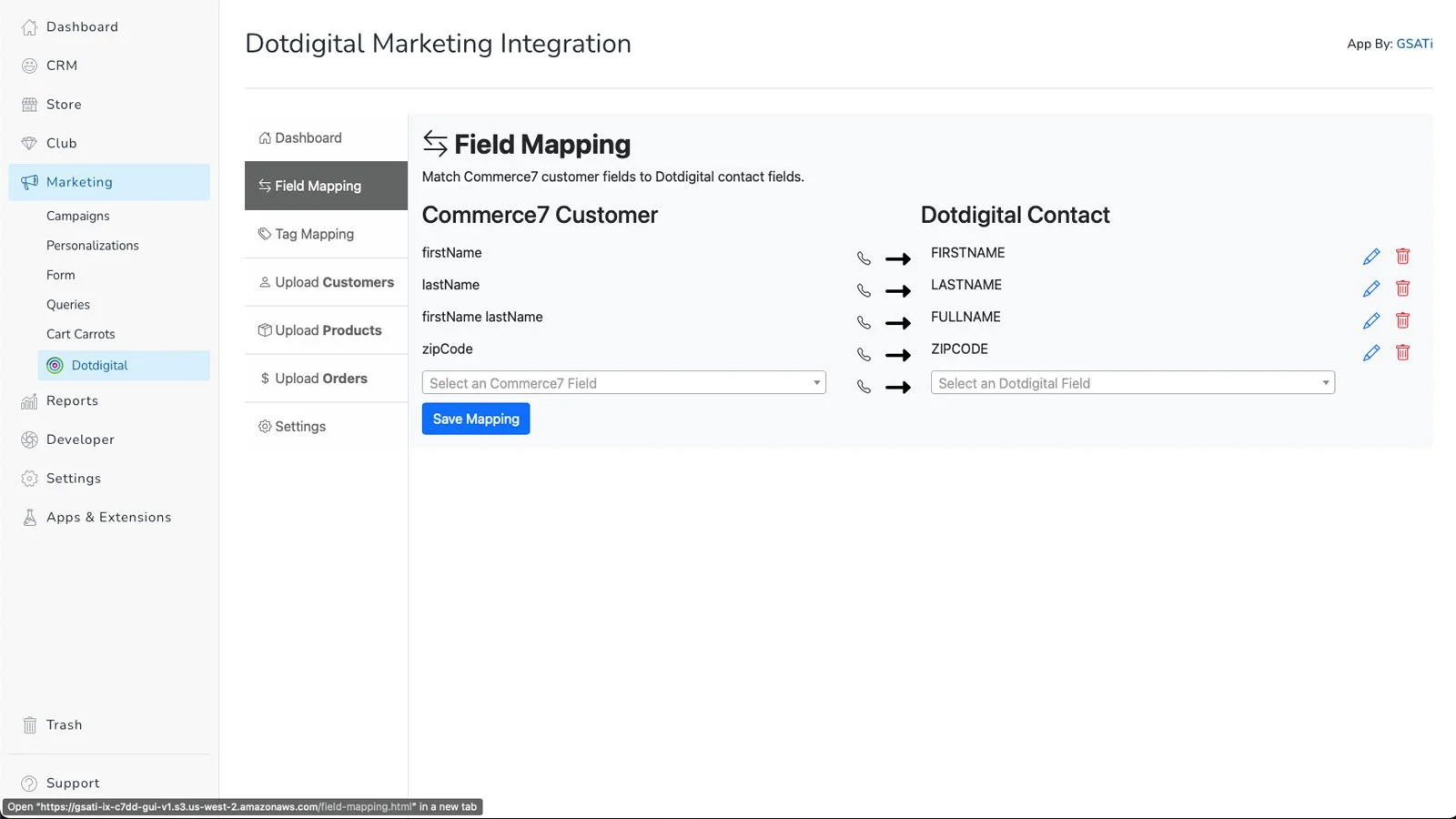This screenshot has width=1456, height=819.
Task: Click the CRM smiley icon
Action: (x=29, y=66)
